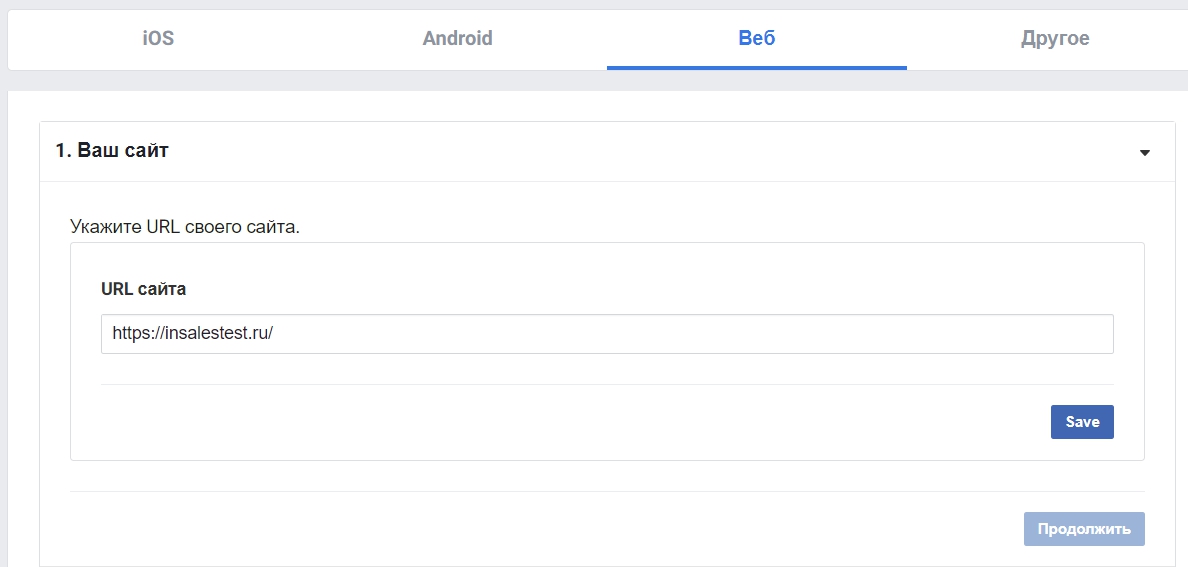Click the Продолжить button

[1084, 529]
